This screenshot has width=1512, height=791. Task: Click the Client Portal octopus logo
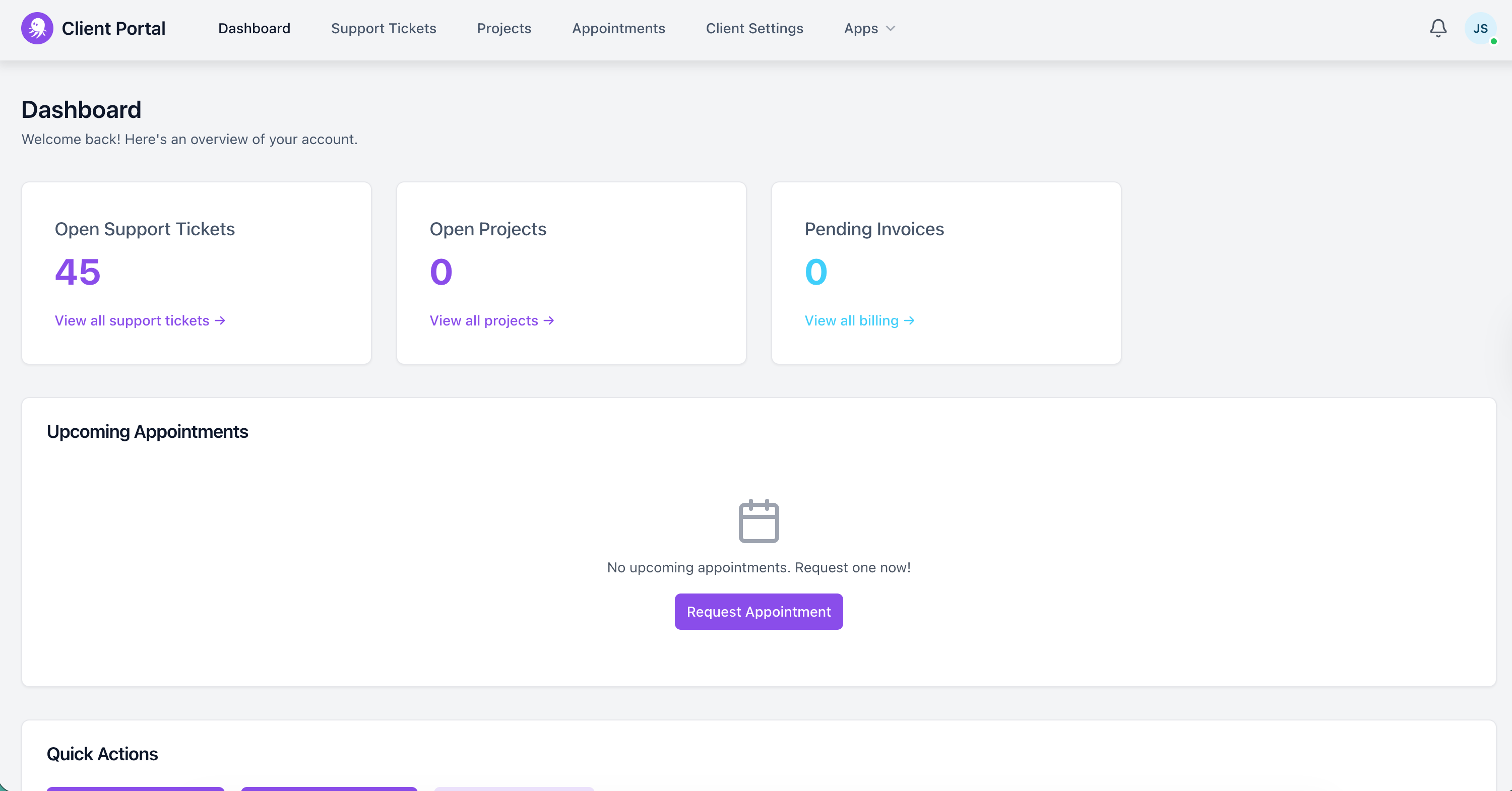coord(37,28)
